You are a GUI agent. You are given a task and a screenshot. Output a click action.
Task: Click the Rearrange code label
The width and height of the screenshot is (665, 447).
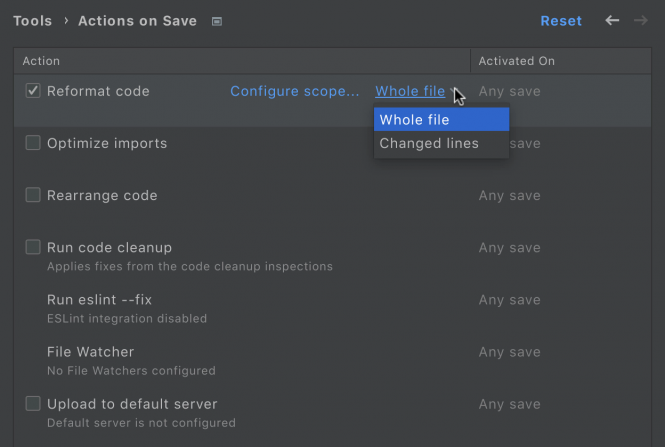coord(102,196)
